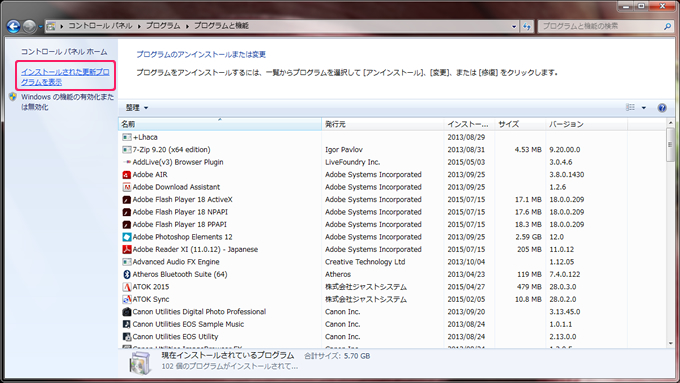Screen dimensions: 680x383
Task: Expand the view options dropdown arrow
Action: point(644,108)
